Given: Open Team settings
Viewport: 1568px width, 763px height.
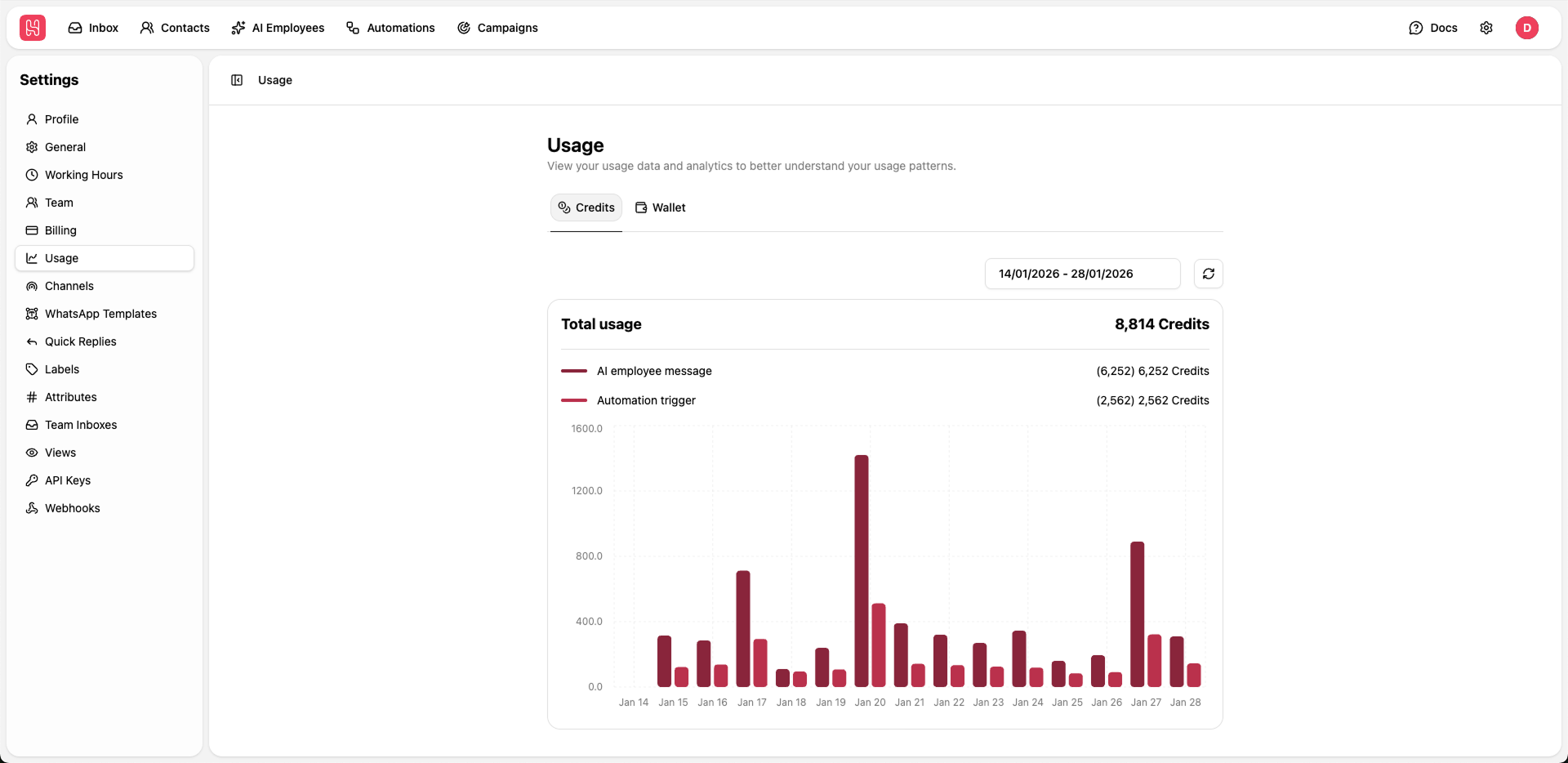Looking at the screenshot, I should coord(105,203).
